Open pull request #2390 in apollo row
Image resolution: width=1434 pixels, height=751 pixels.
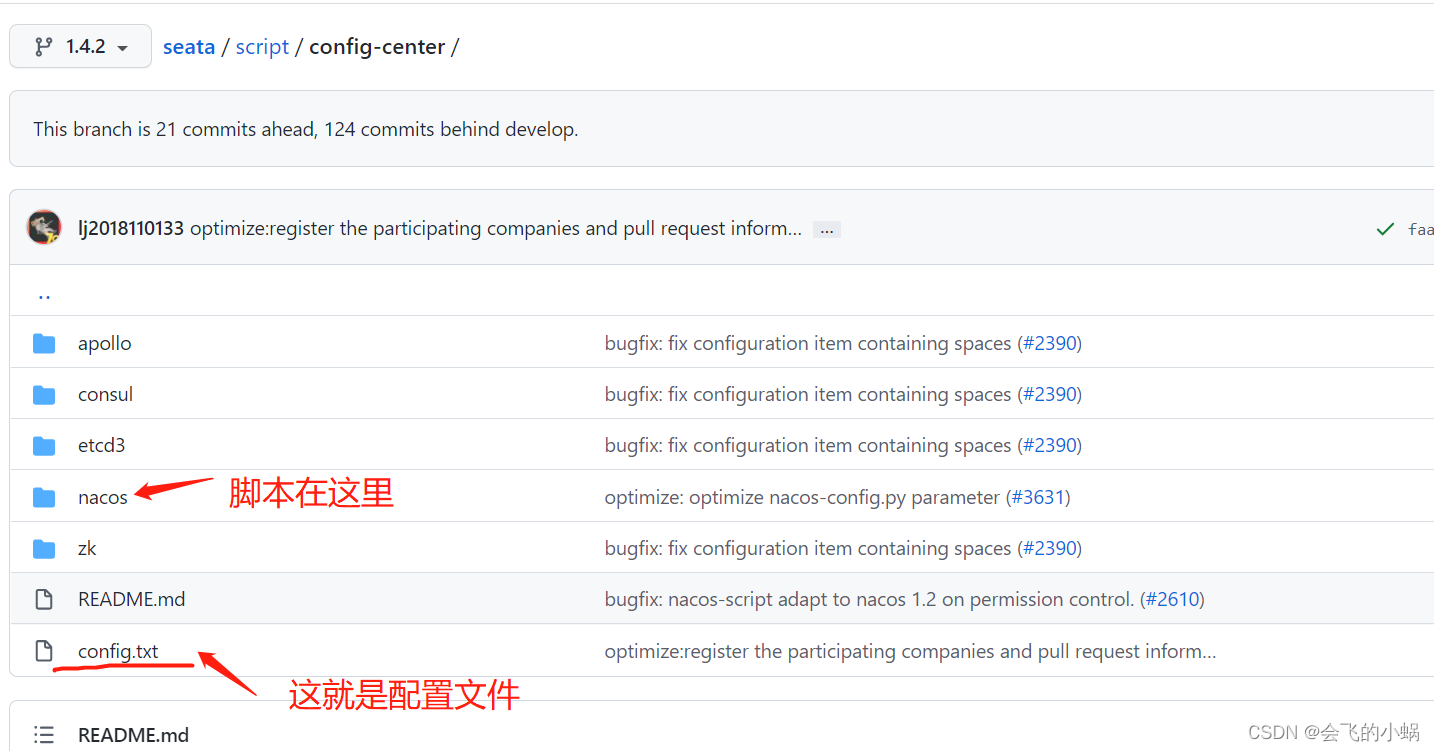point(1049,343)
